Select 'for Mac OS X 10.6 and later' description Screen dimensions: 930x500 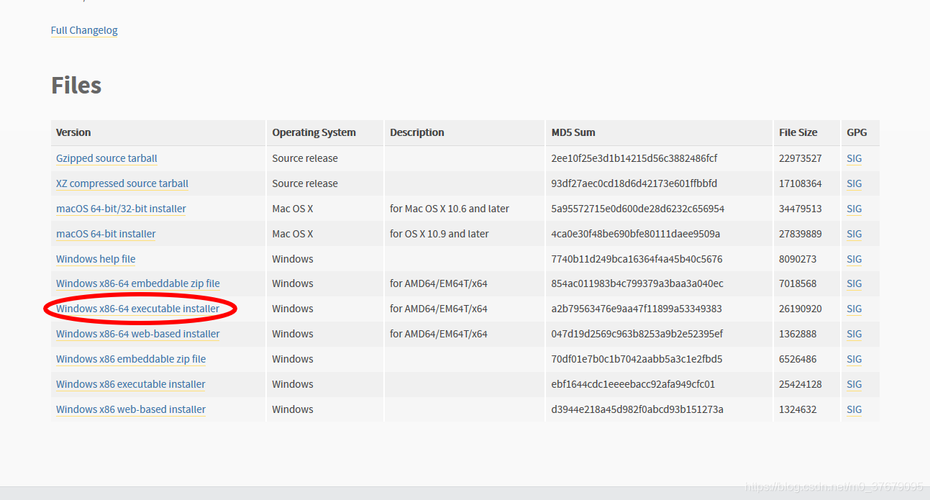449,209
